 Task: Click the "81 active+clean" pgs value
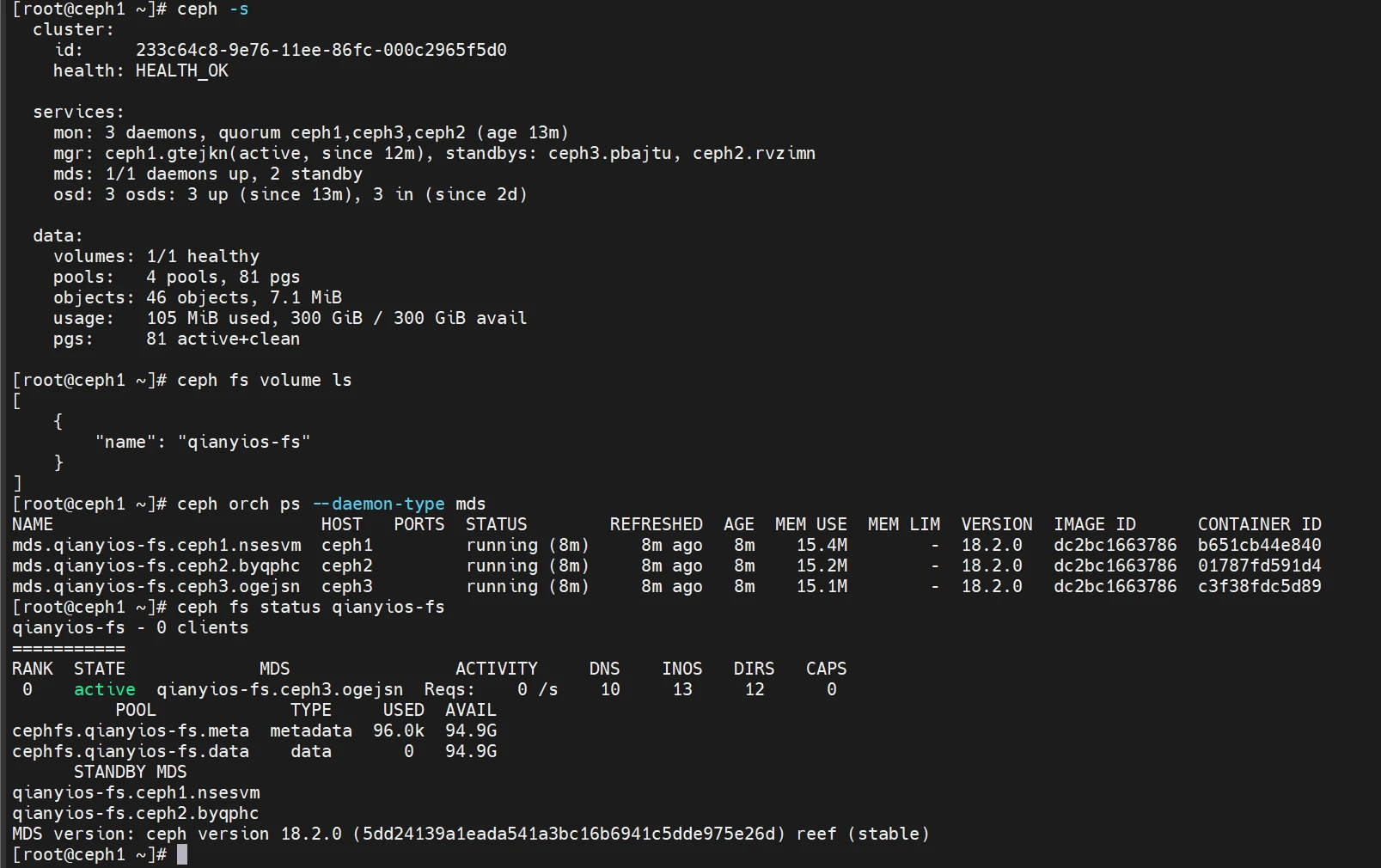pos(223,339)
